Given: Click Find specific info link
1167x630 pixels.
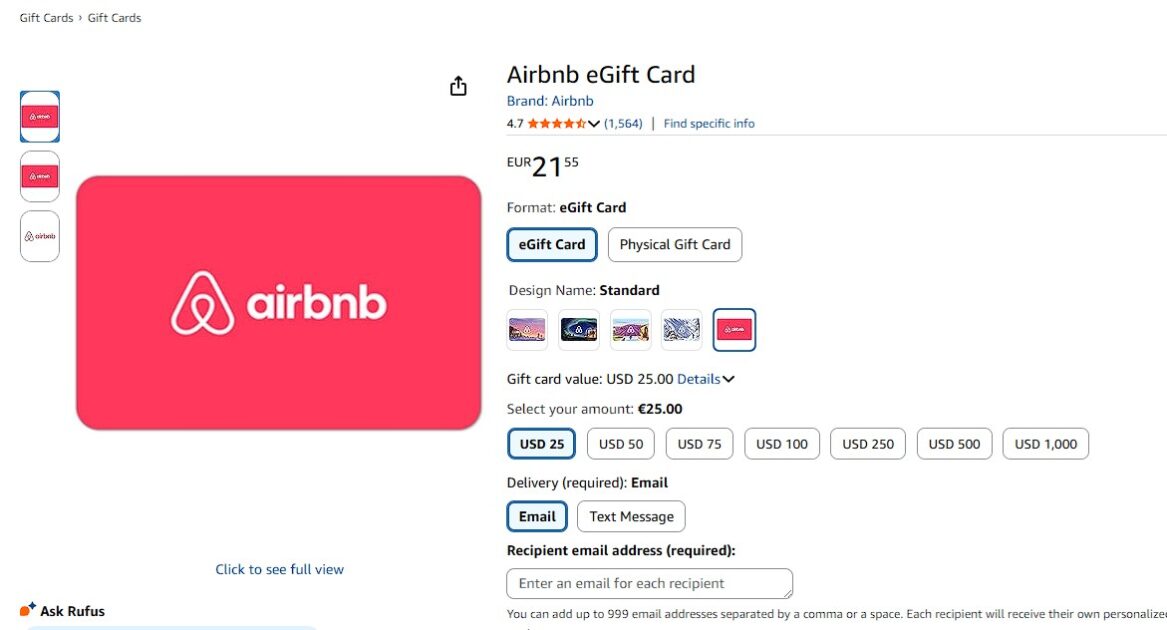Looking at the screenshot, I should point(709,124).
